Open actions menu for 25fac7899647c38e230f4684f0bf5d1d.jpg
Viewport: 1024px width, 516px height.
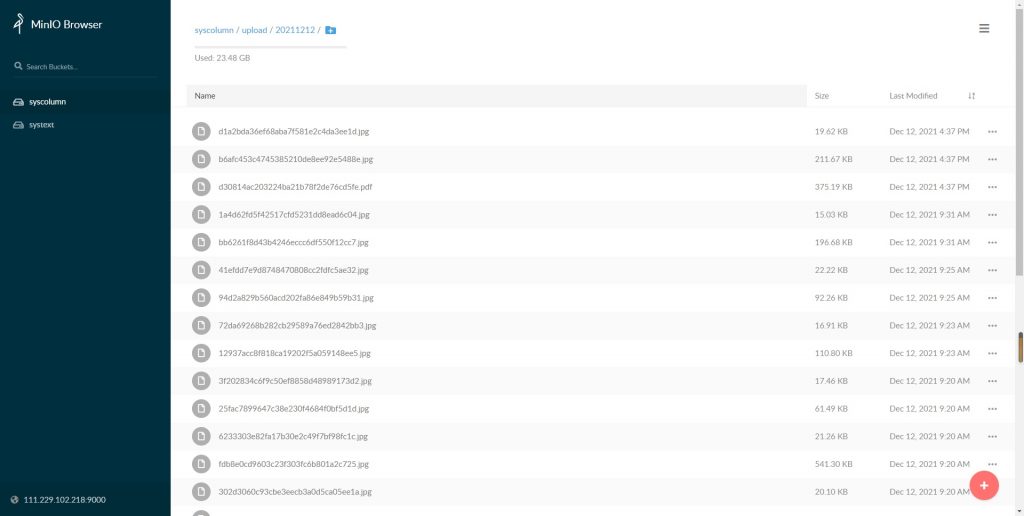(993, 409)
